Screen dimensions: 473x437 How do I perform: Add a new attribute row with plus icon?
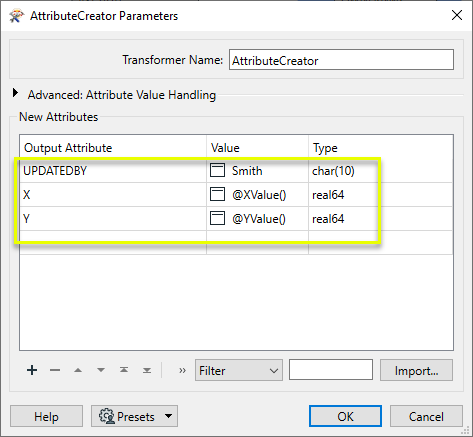32,370
